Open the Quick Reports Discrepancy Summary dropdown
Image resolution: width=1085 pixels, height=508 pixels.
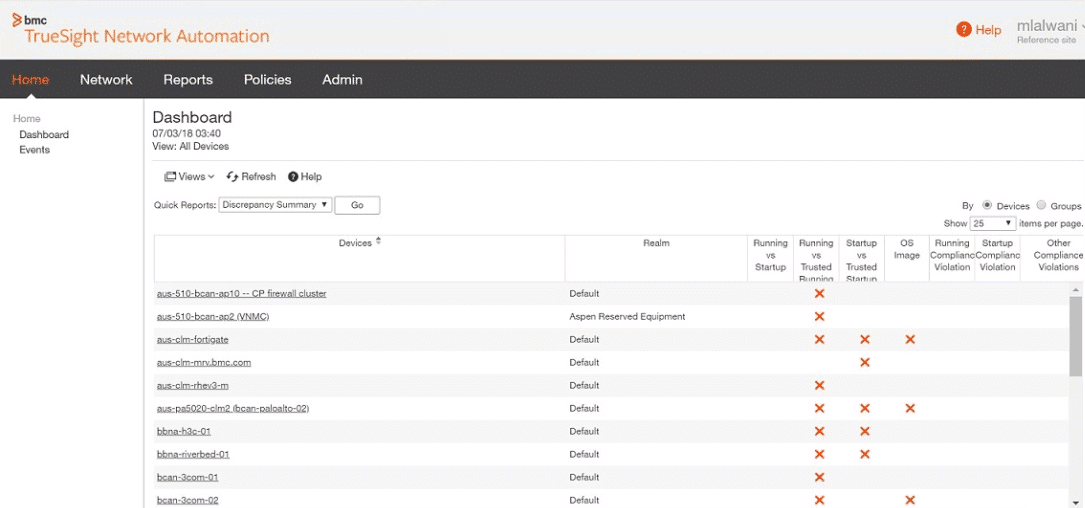pyautogui.click(x=275, y=205)
